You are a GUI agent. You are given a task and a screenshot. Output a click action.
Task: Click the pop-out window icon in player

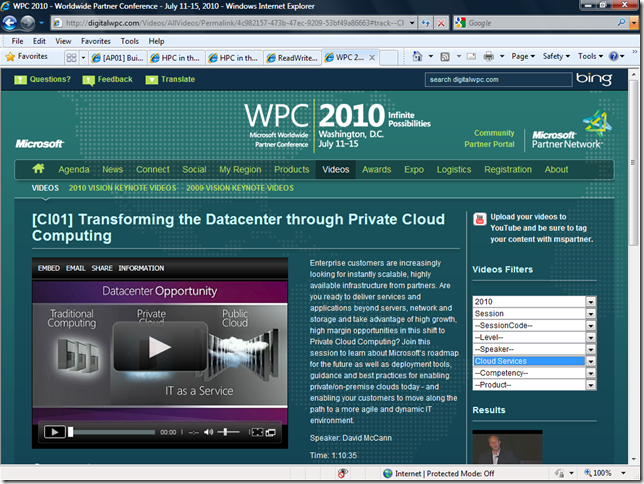(270, 432)
